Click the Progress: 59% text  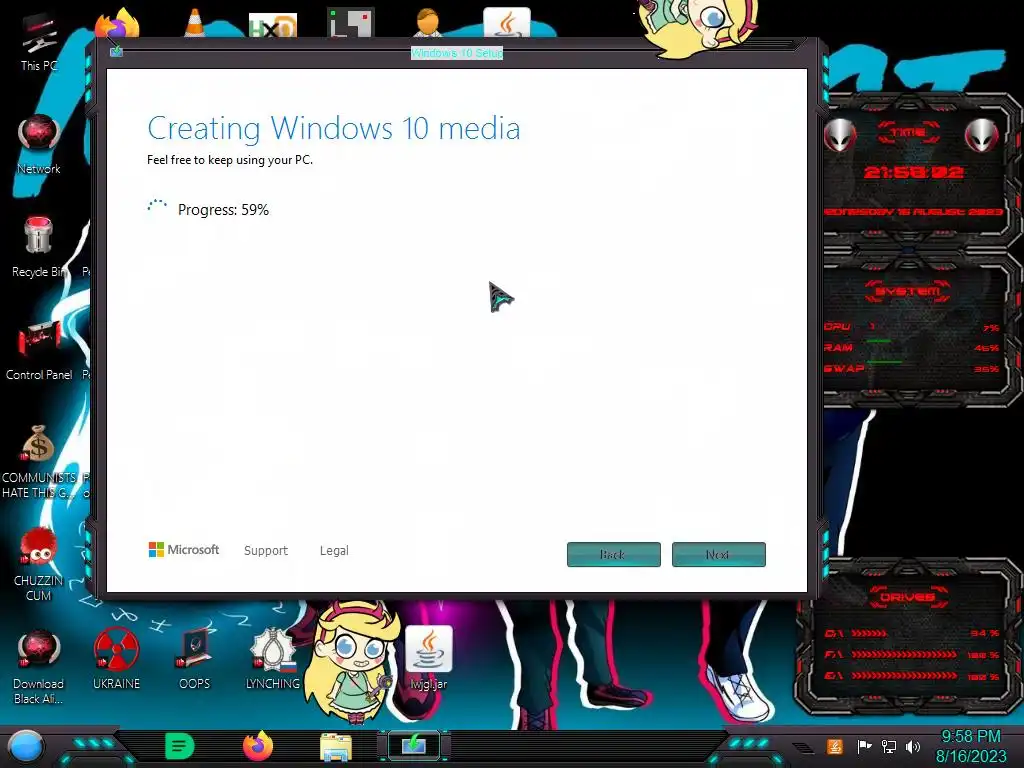[x=223, y=210]
